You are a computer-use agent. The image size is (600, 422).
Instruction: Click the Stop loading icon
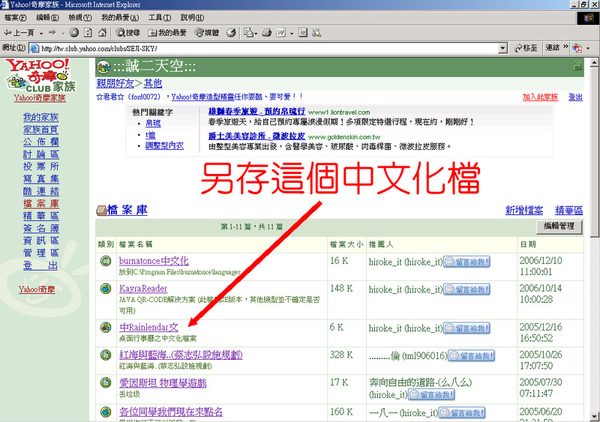pyautogui.click(x=74, y=33)
